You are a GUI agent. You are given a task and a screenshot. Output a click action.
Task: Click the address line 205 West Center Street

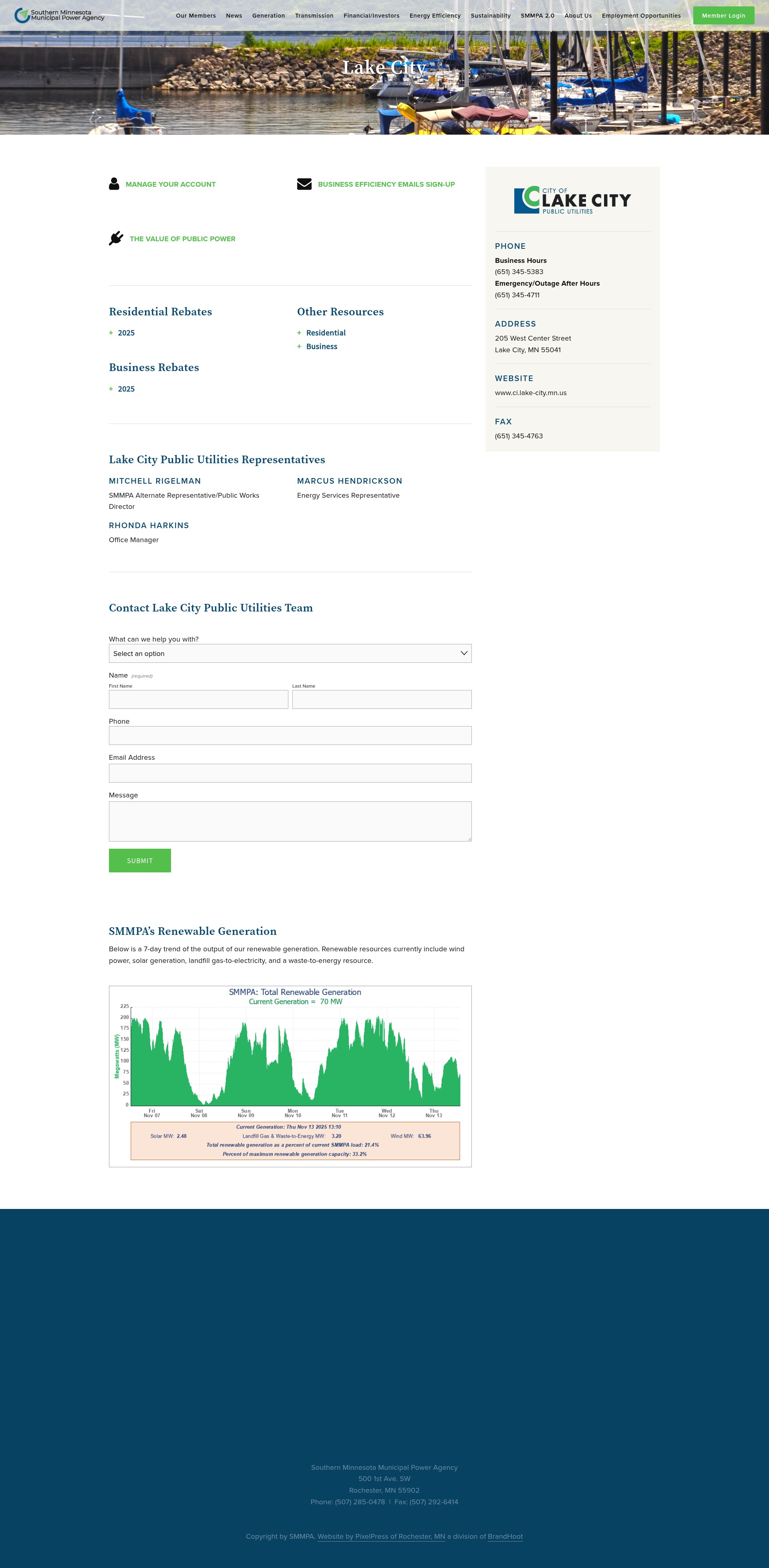tap(533, 338)
